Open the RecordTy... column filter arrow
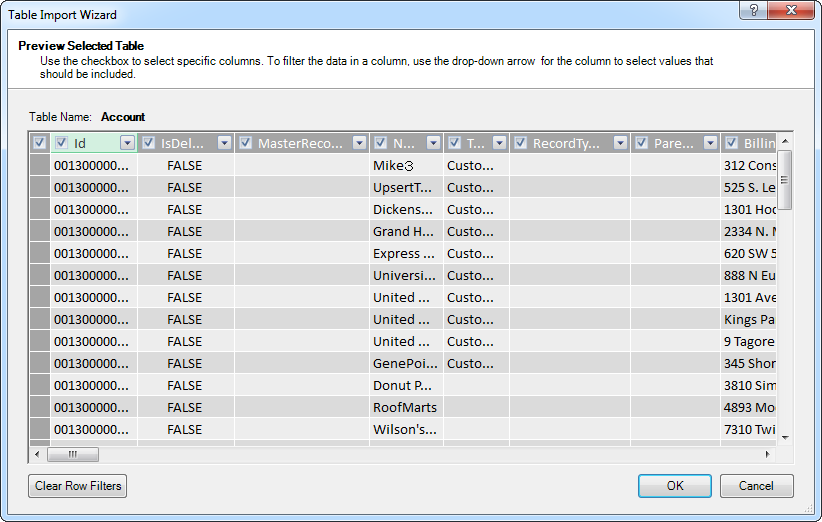Screen dimensions: 822x522 coord(620,143)
